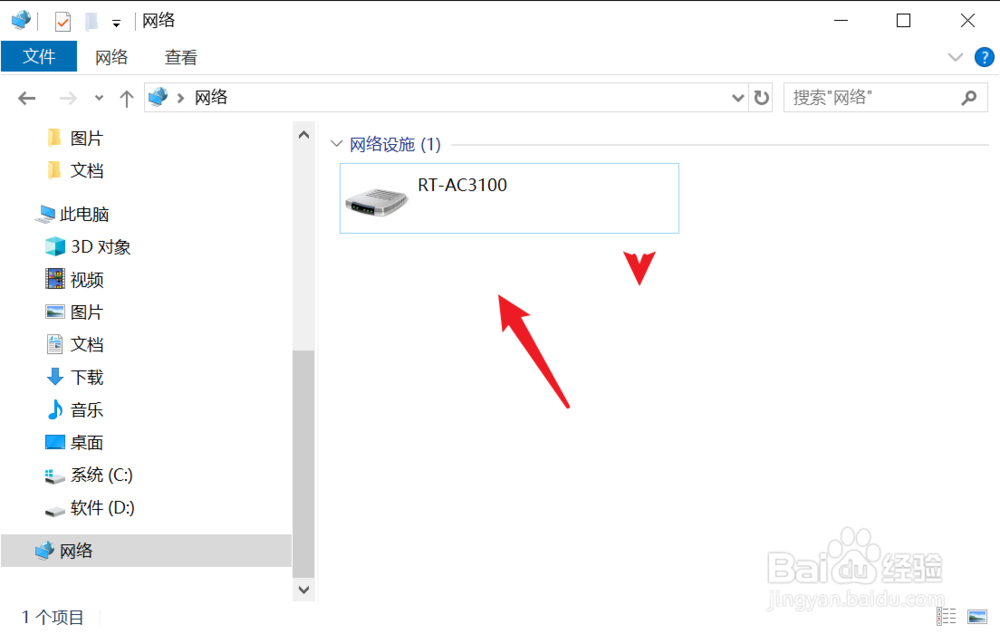Click the search magnifier icon
The height and width of the screenshot is (634, 1000).
pyautogui.click(x=969, y=98)
